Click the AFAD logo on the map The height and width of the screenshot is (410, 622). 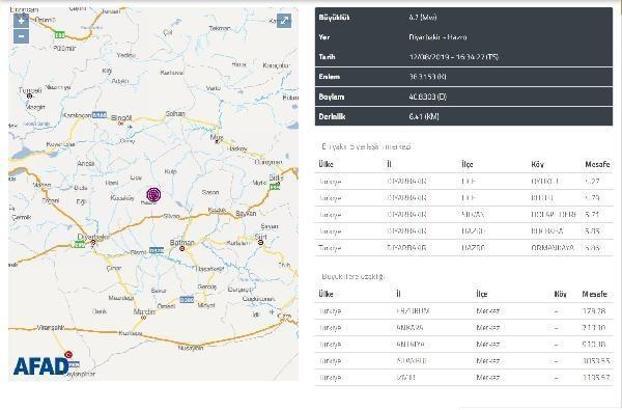click(x=42, y=366)
